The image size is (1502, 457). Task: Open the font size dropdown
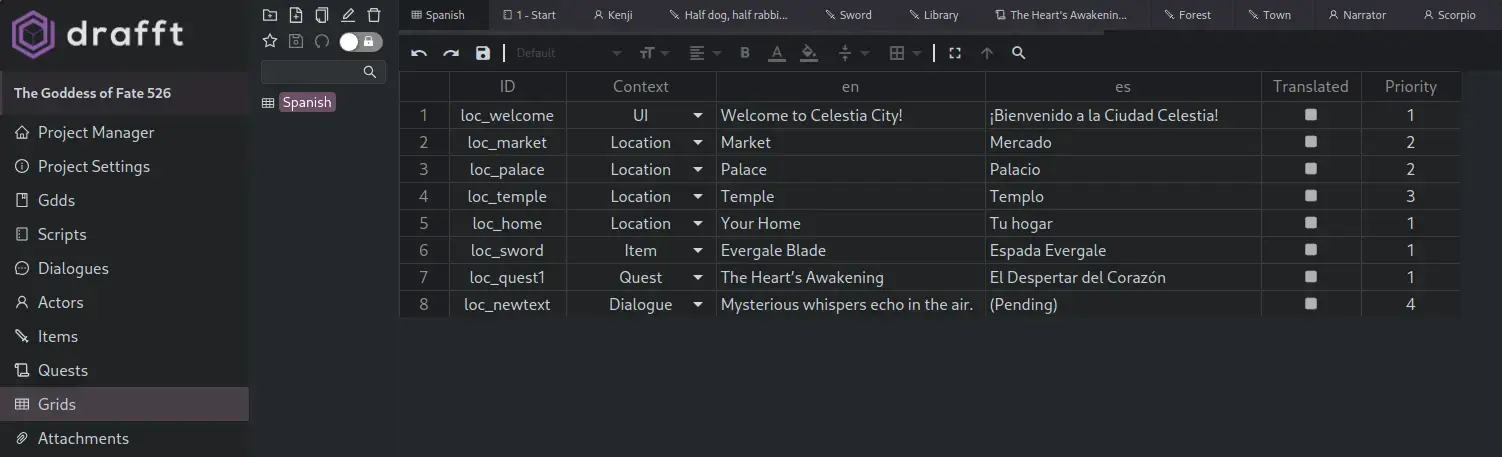click(654, 53)
